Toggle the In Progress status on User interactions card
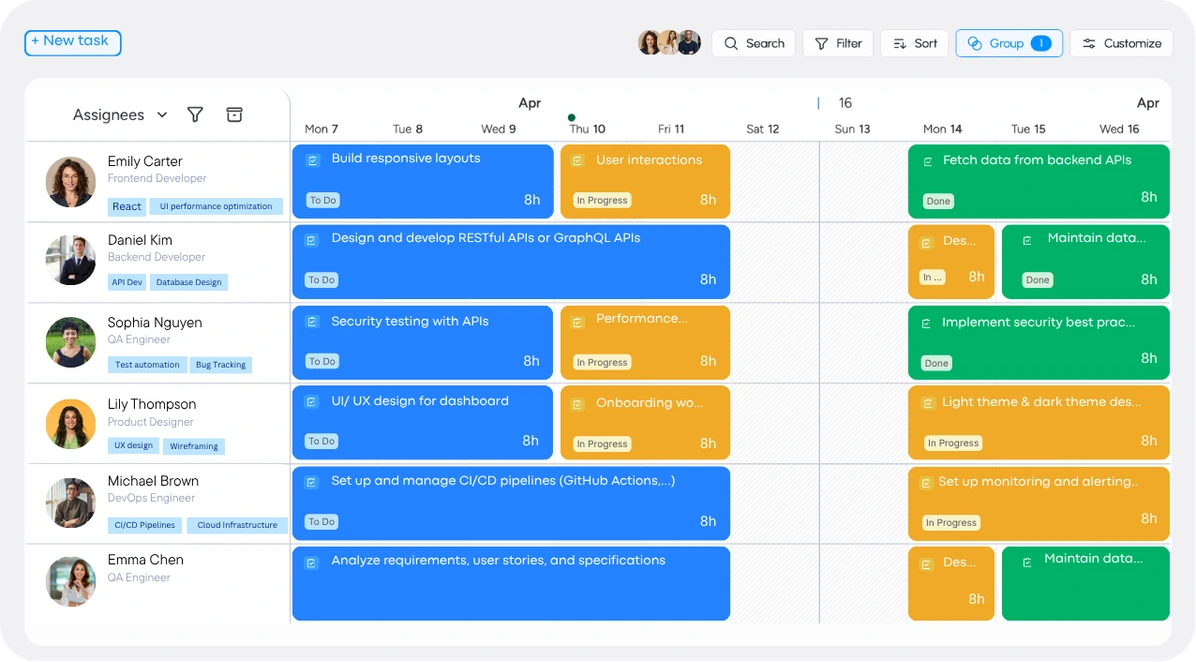1196x662 pixels. (601, 200)
